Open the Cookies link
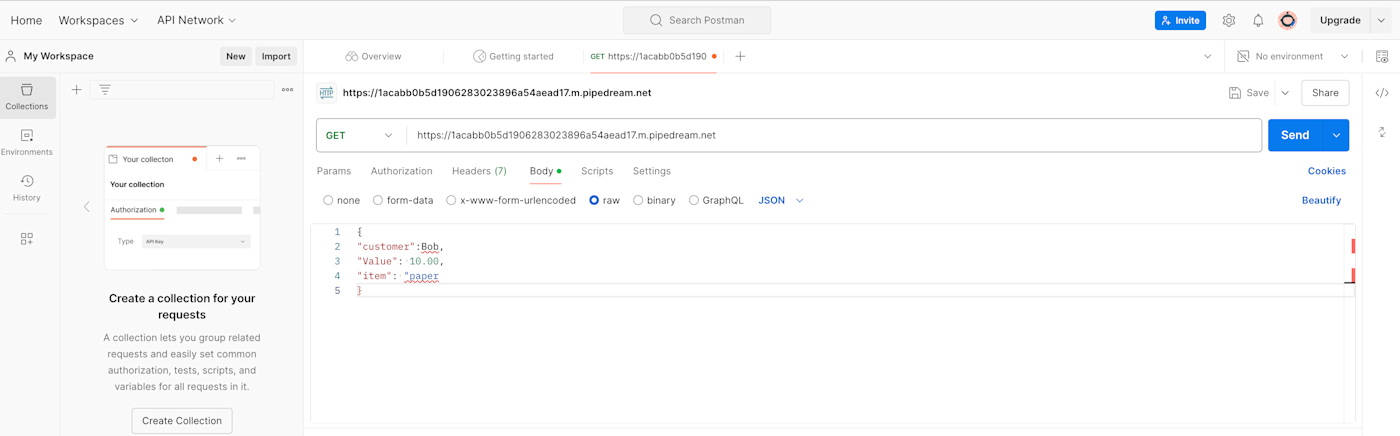This screenshot has height=436, width=1400. click(1327, 171)
